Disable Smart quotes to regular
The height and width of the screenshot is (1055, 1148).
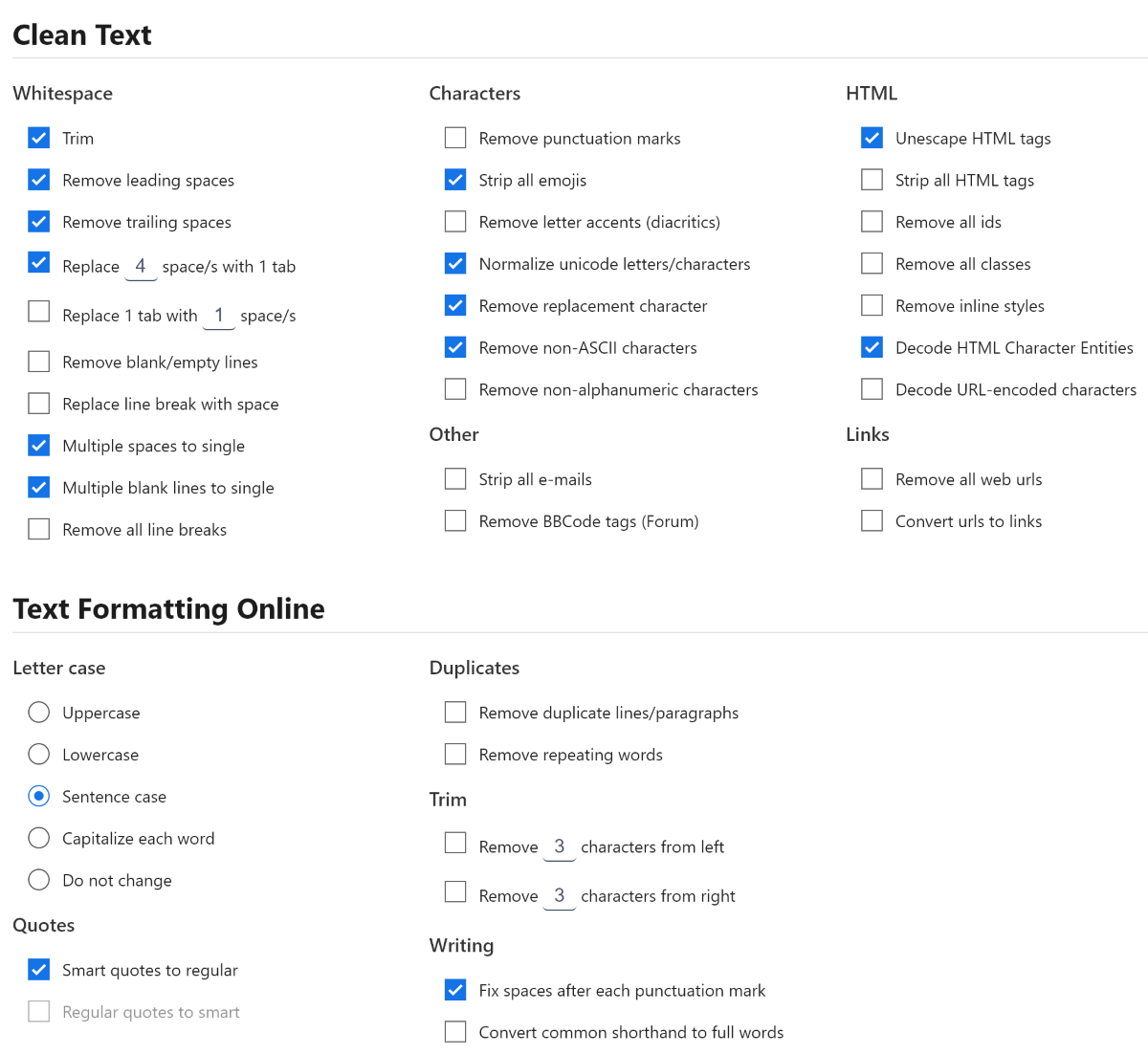tap(39, 970)
